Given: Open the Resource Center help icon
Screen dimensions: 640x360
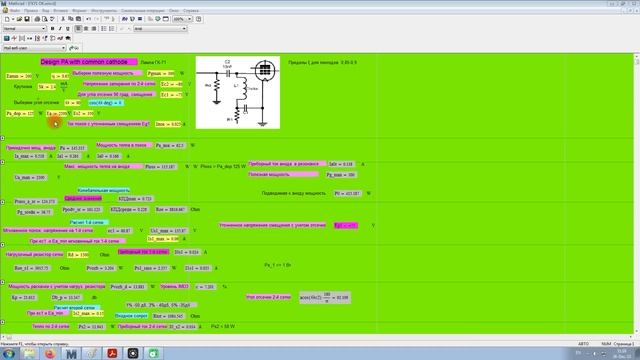Looking at the screenshot, I should coord(199,19).
